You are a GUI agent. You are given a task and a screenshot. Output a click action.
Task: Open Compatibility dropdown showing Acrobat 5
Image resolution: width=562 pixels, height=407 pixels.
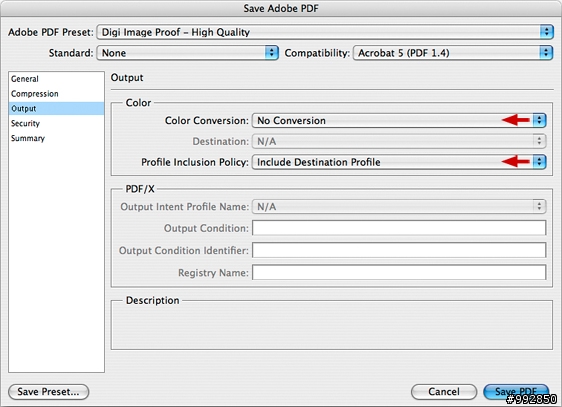(x=453, y=53)
